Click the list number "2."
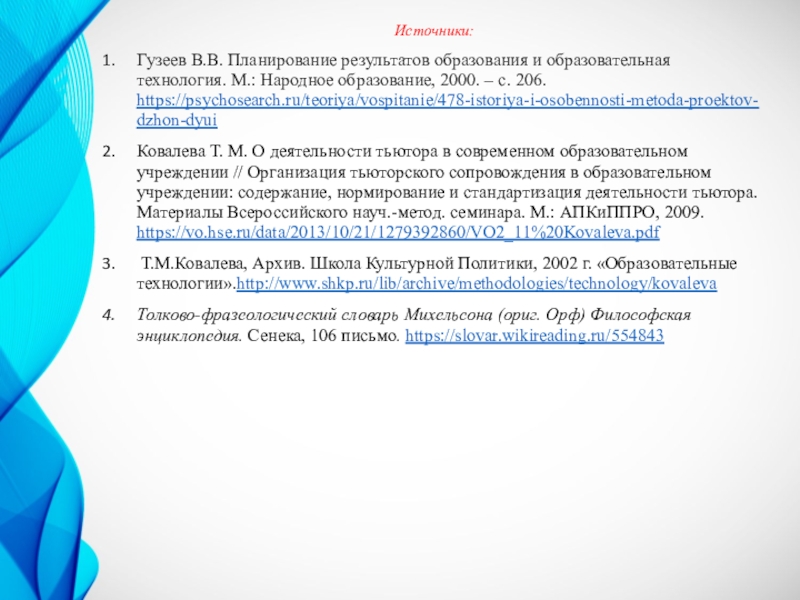This screenshot has height=600, width=800. (x=109, y=152)
